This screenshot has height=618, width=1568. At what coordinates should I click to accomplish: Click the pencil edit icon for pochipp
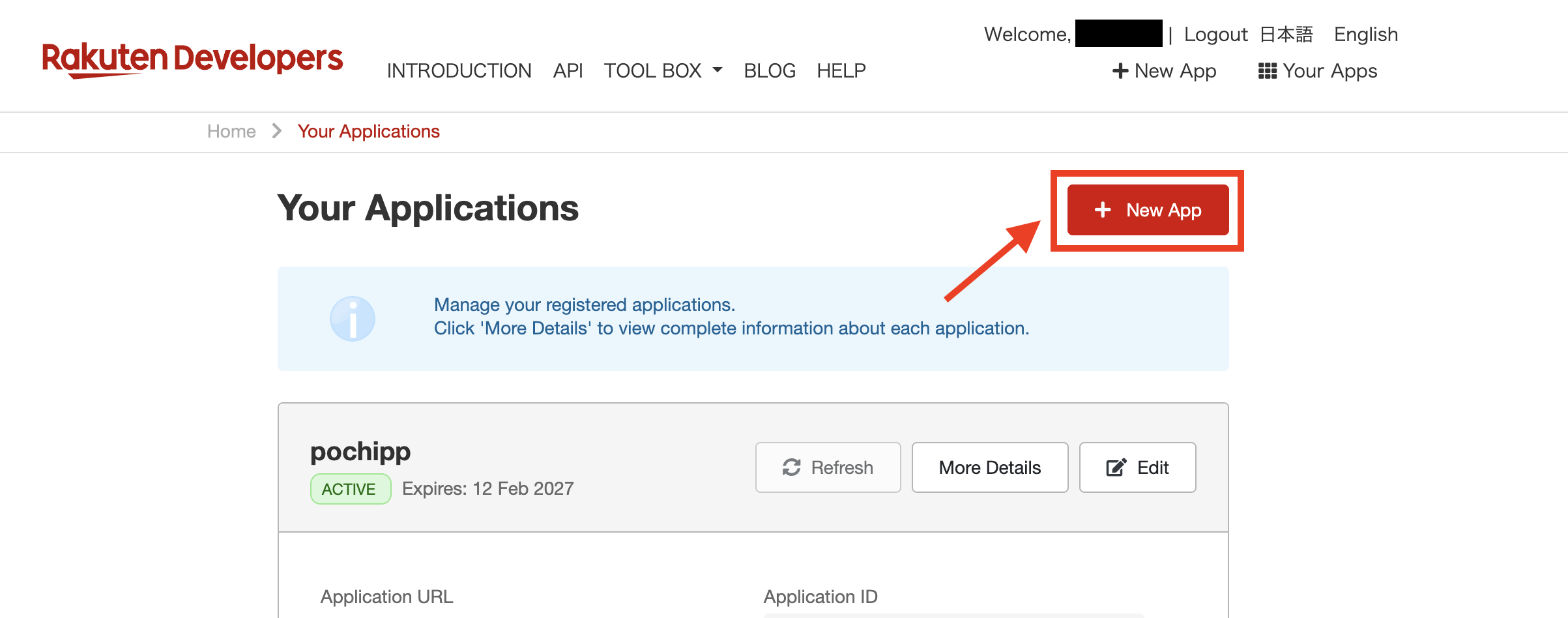[x=1116, y=467]
